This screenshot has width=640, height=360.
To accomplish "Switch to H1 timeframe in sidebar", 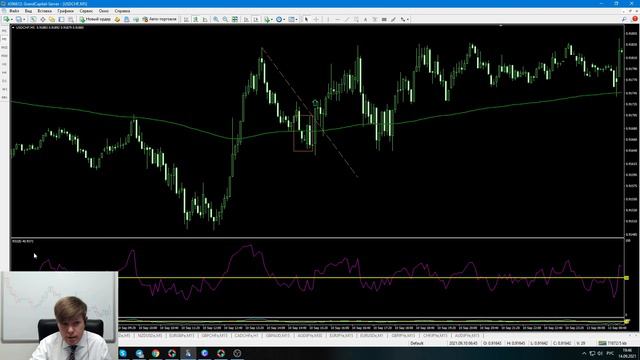I will (4, 64).
